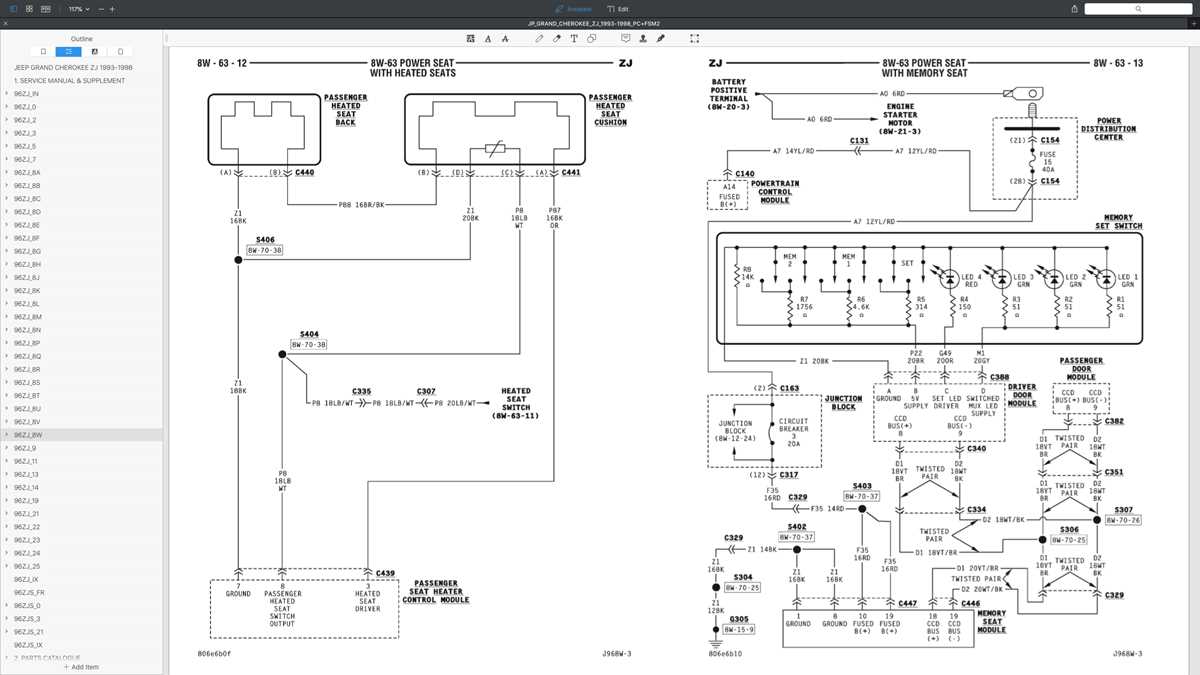Viewport: 1200px width, 675px height.
Task: Select the 96ZJ_8Q outline entry
Action: [27, 356]
